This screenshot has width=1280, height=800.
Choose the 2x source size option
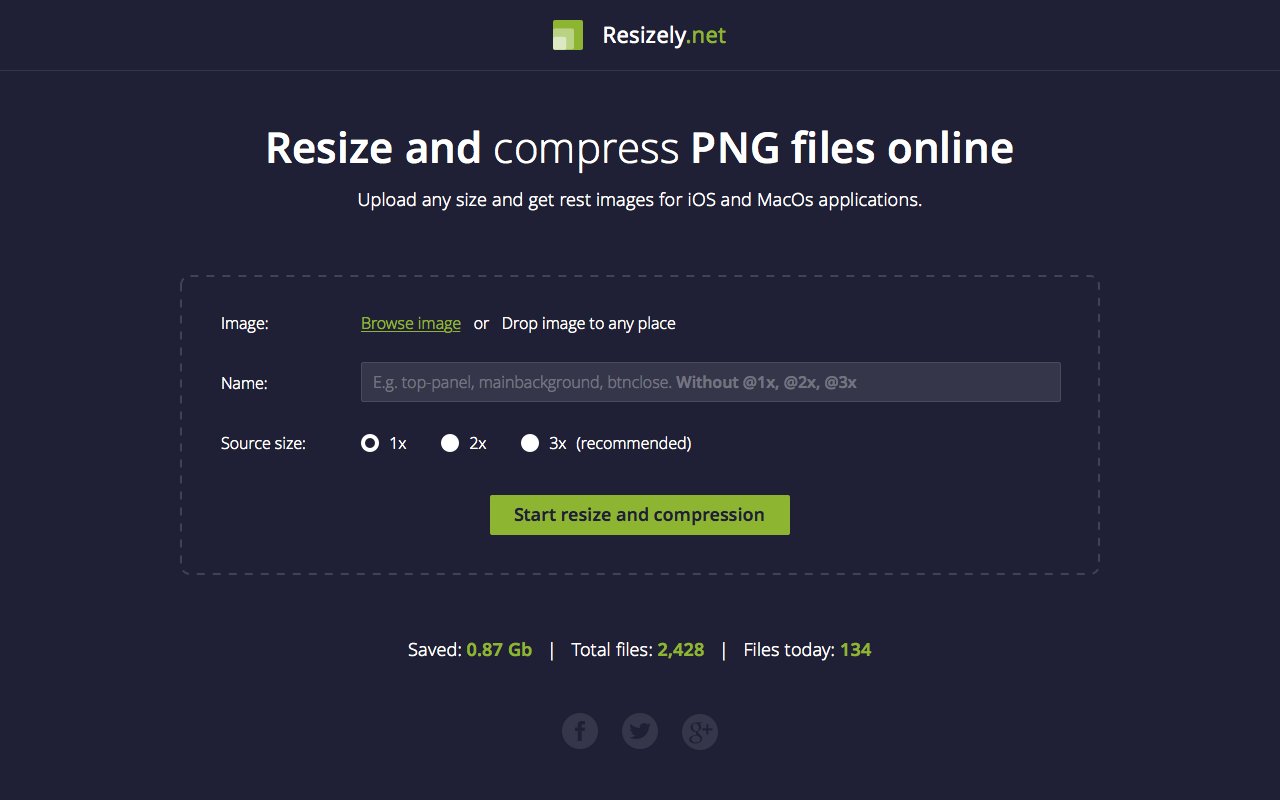click(450, 443)
